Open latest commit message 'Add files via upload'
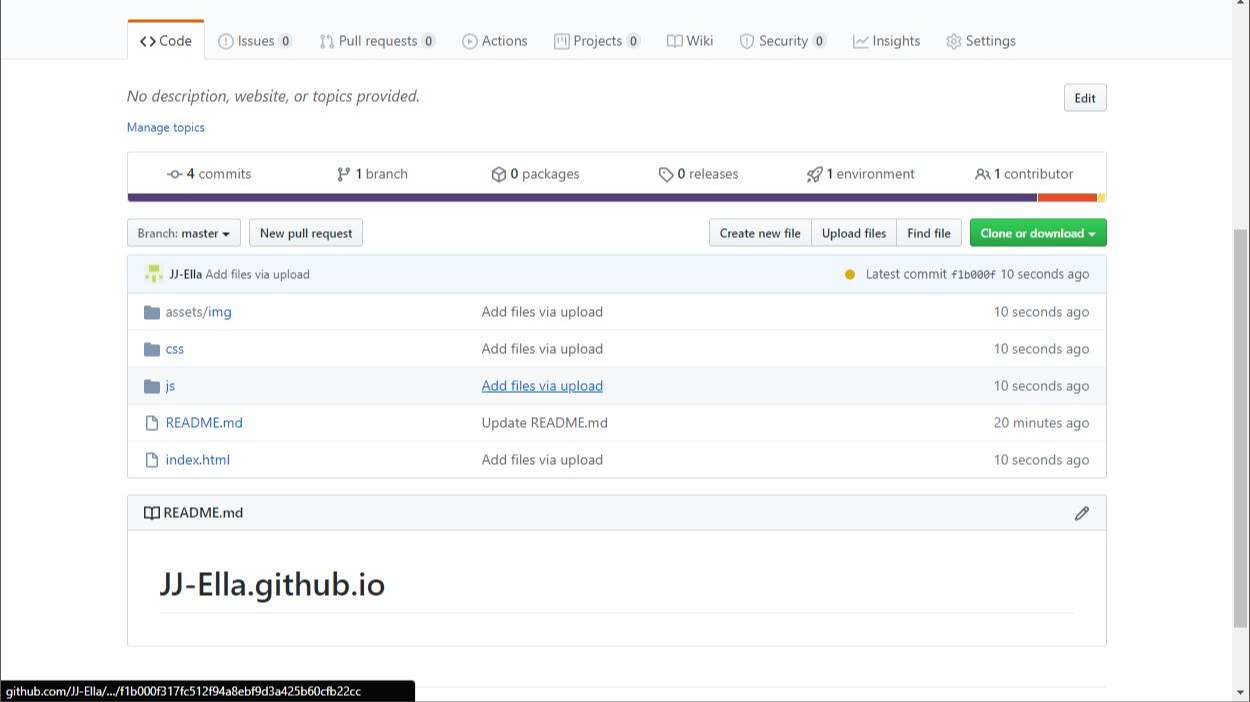This screenshot has width=1250, height=702. (x=258, y=274)
